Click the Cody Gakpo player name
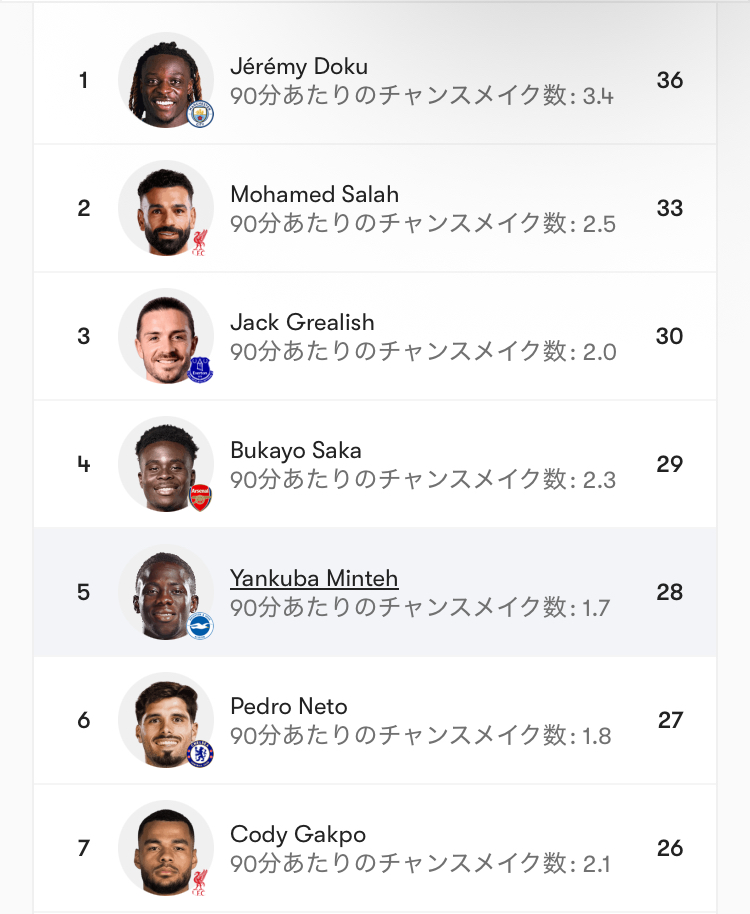750x914 pixels. point(298,834)
